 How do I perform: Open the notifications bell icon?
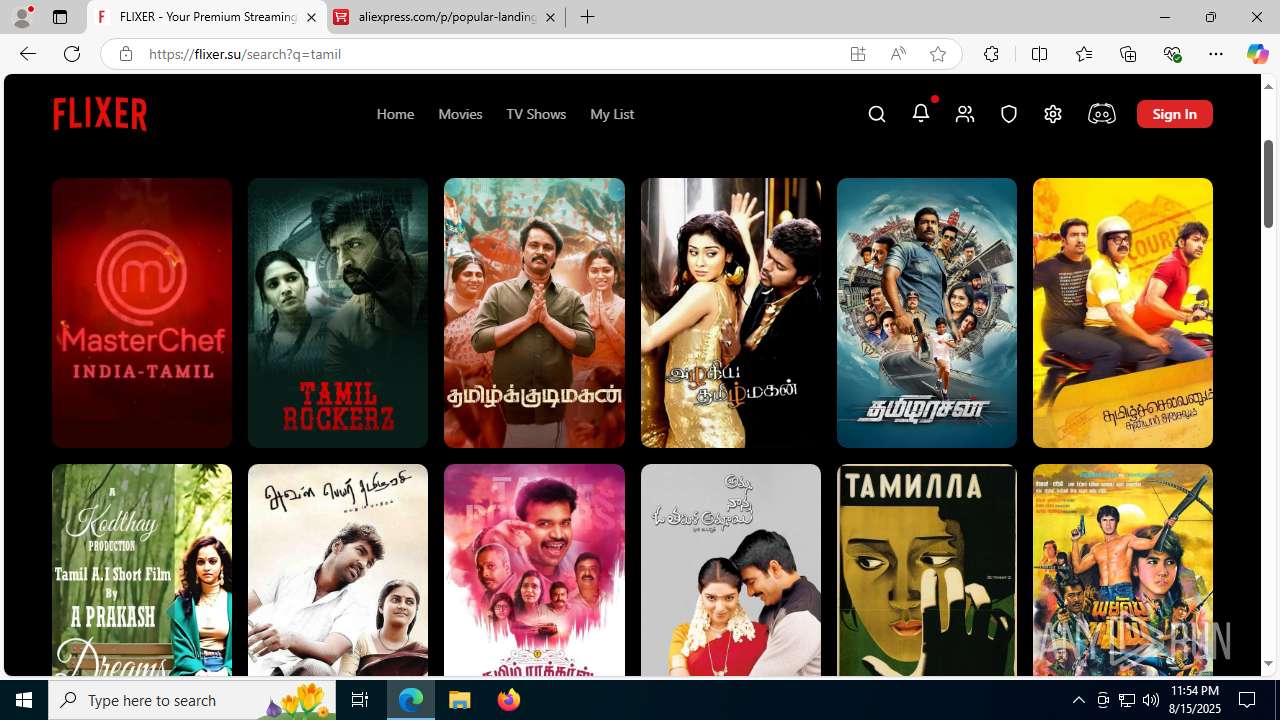coord(921,113)
